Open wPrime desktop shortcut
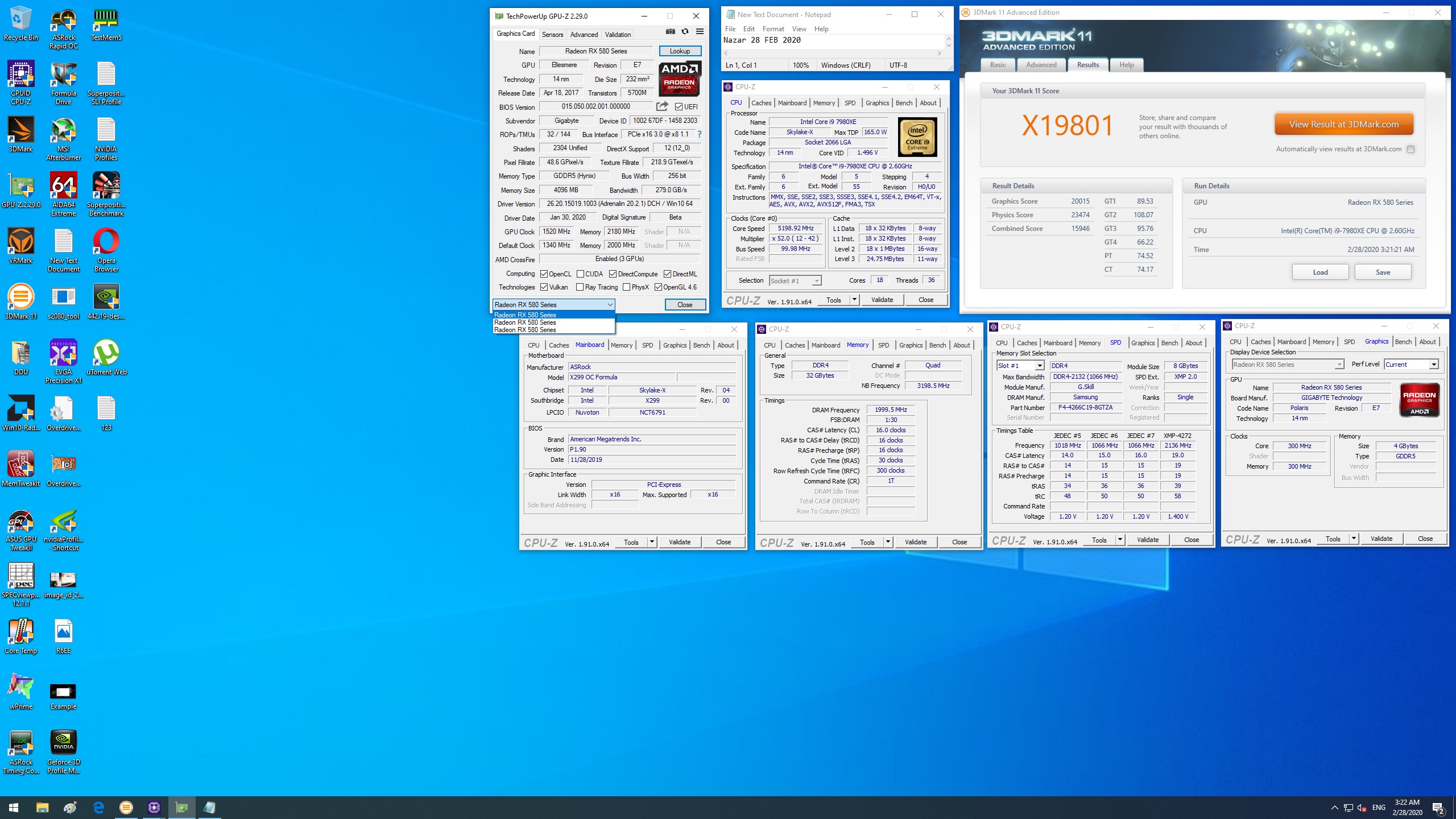This screenshot has width=1456, height=819. coord(21,692)
